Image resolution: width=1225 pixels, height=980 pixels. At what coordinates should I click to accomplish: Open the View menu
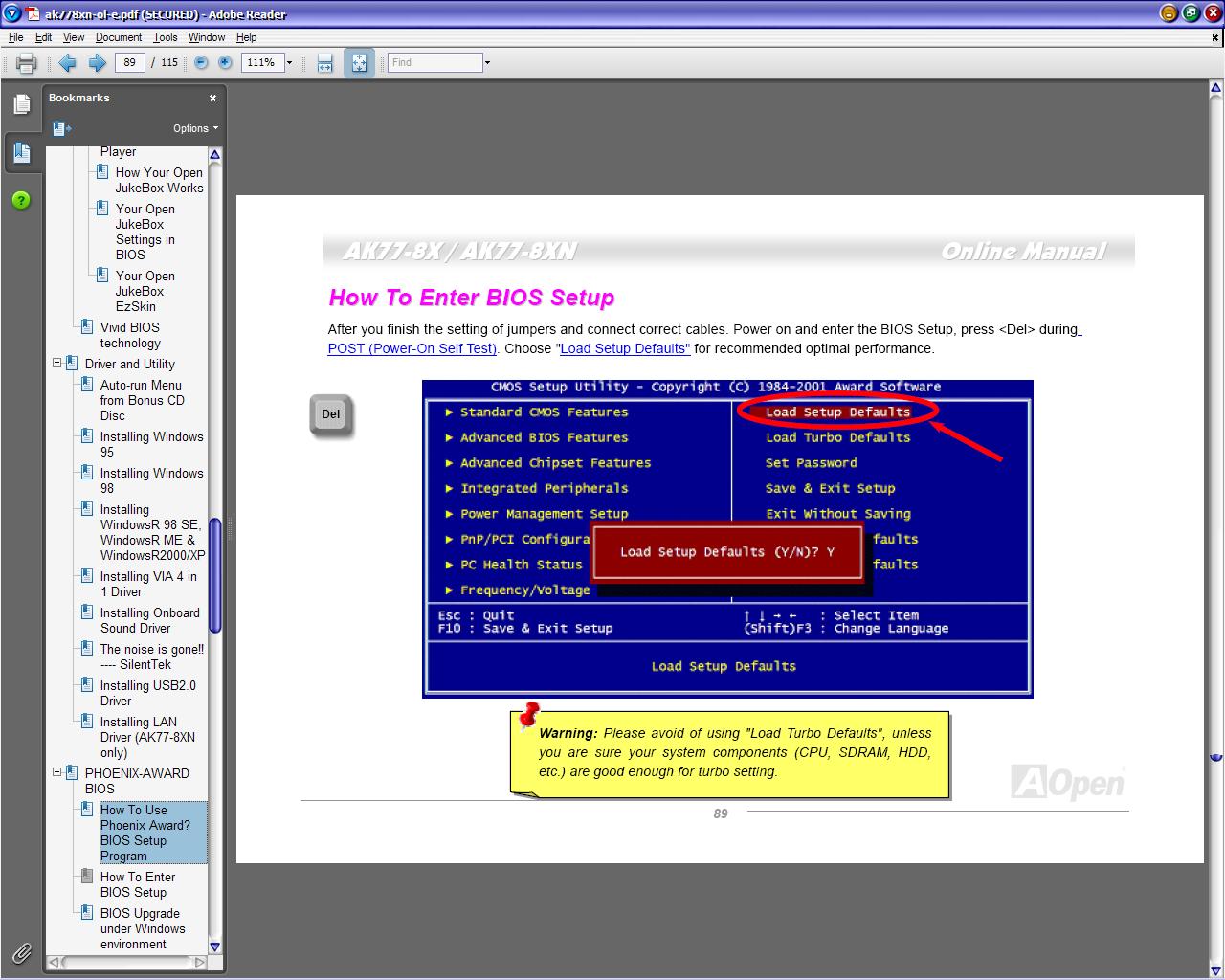click(x=74, y=37)
